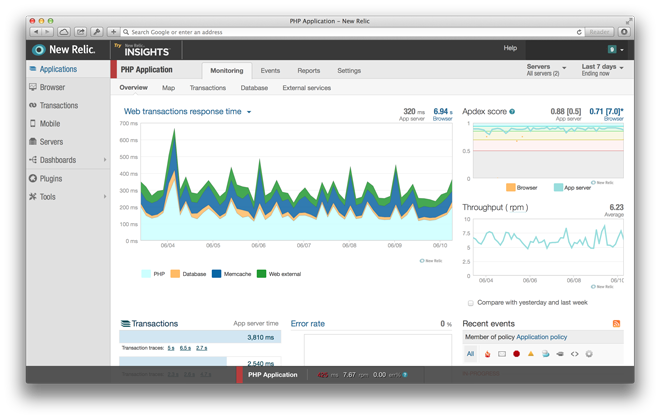The image size is (660, 419).
Task: Click the Apdex score help icon
Action: coord(512,112)
